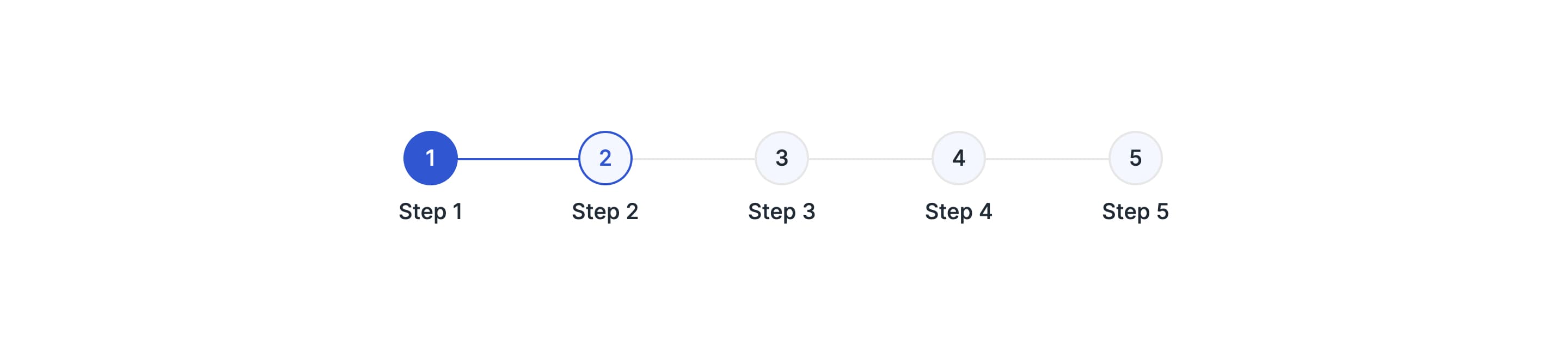This screenshot has width=1568, height=344.
Task: Click the connector line between steps 4 and 5
Action: pos(1047,159)
